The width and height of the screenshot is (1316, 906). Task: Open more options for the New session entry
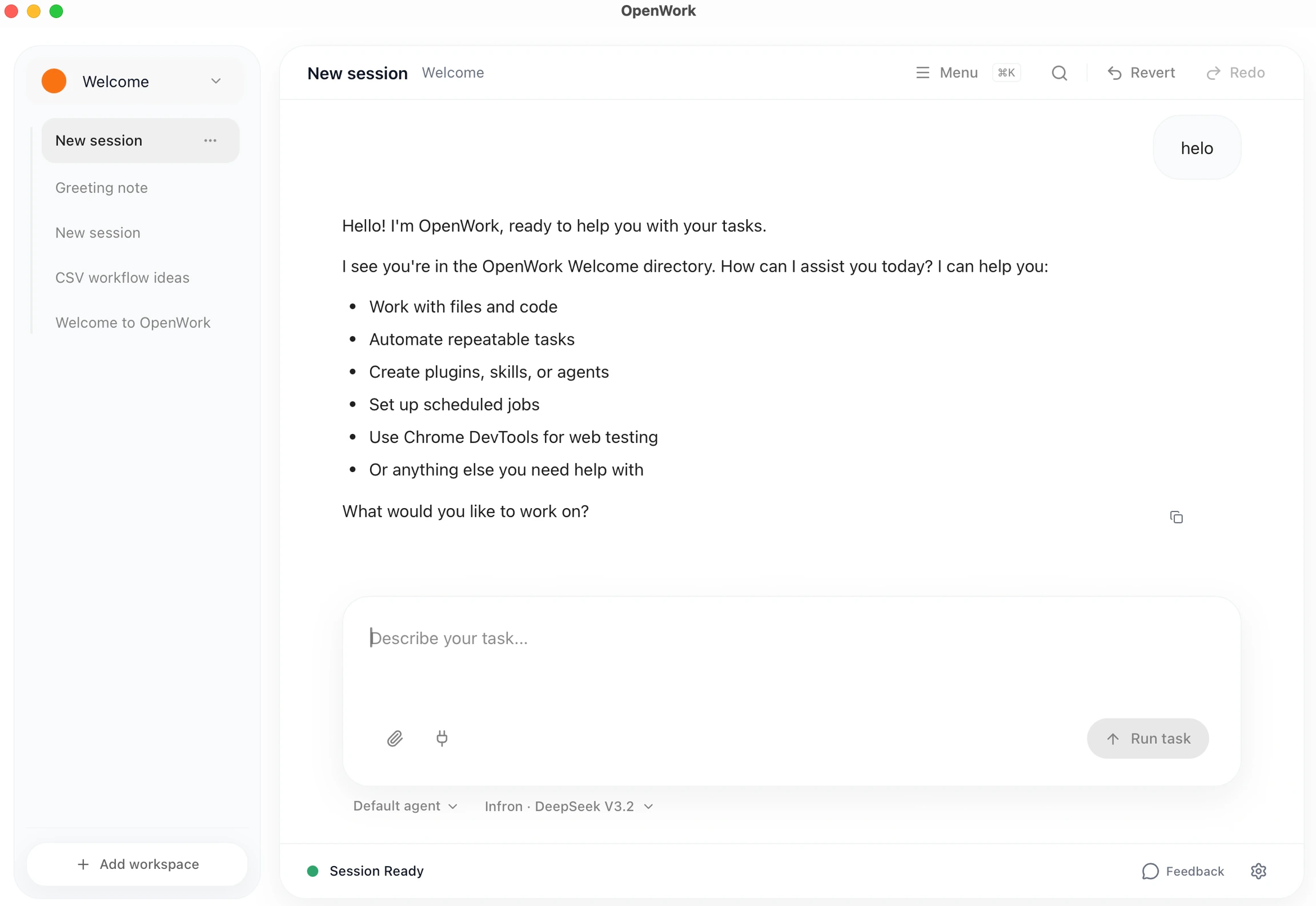point(210,140)
